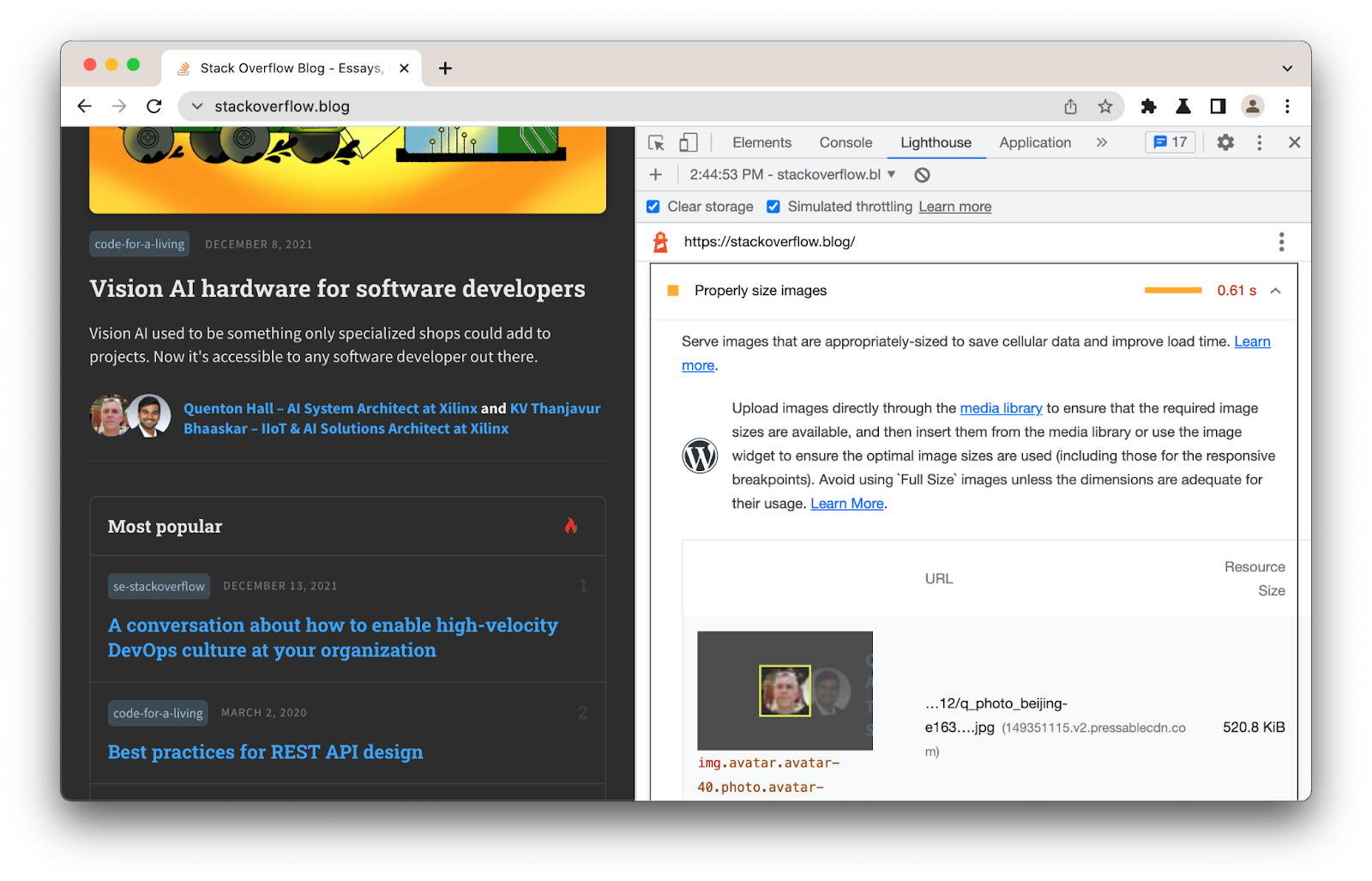Viewport: 1372px width, 881px height.
Task: Open Lighthouse report tools three-dot menu
Action: click(1281, 242)
